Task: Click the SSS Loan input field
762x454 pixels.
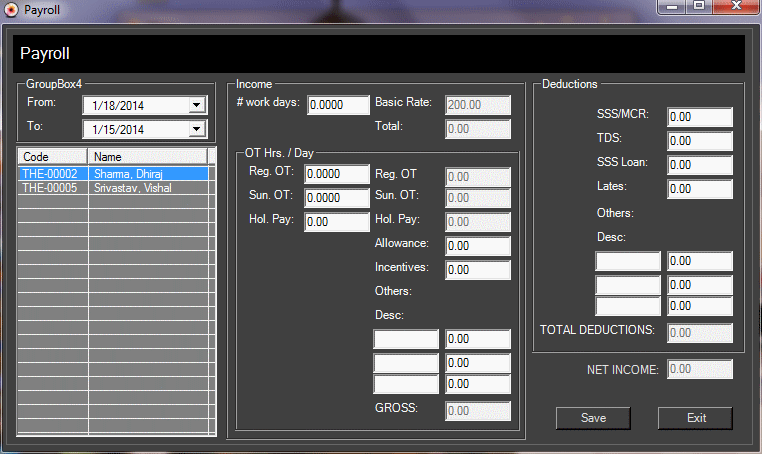Action: (700, 165)
